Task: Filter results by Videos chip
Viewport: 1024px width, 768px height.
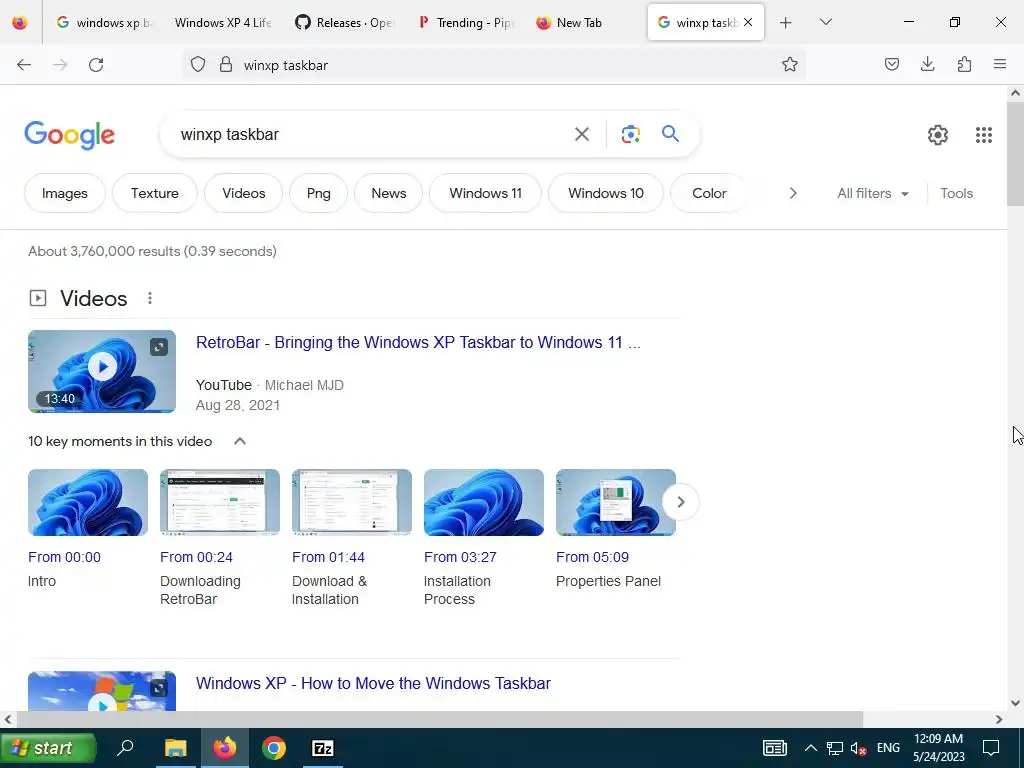Action: (244, 193)
